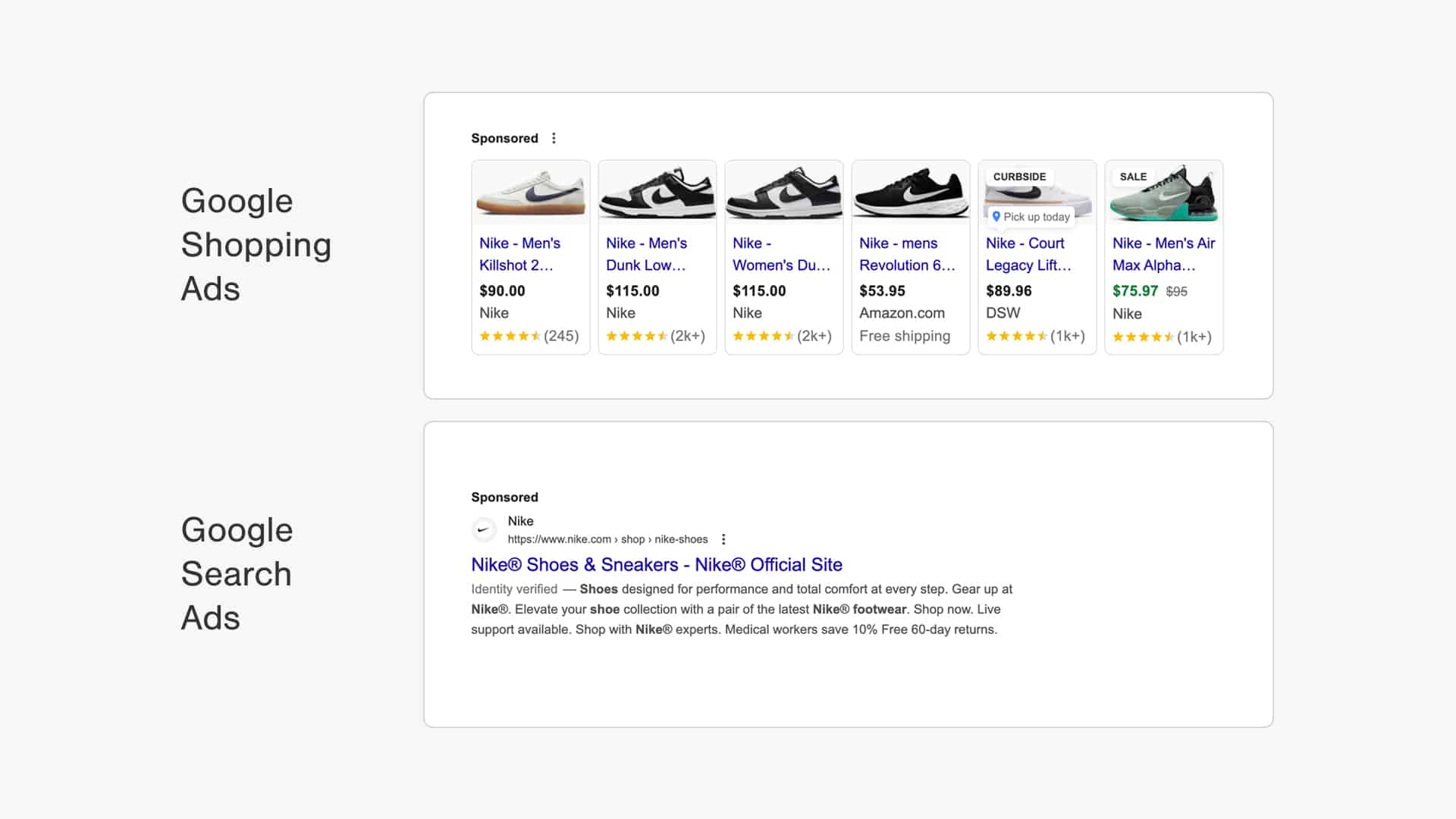1456x819 pixels.
Task: Open the Nike - Court Legacy Lift link
Action: [1028, 254]
